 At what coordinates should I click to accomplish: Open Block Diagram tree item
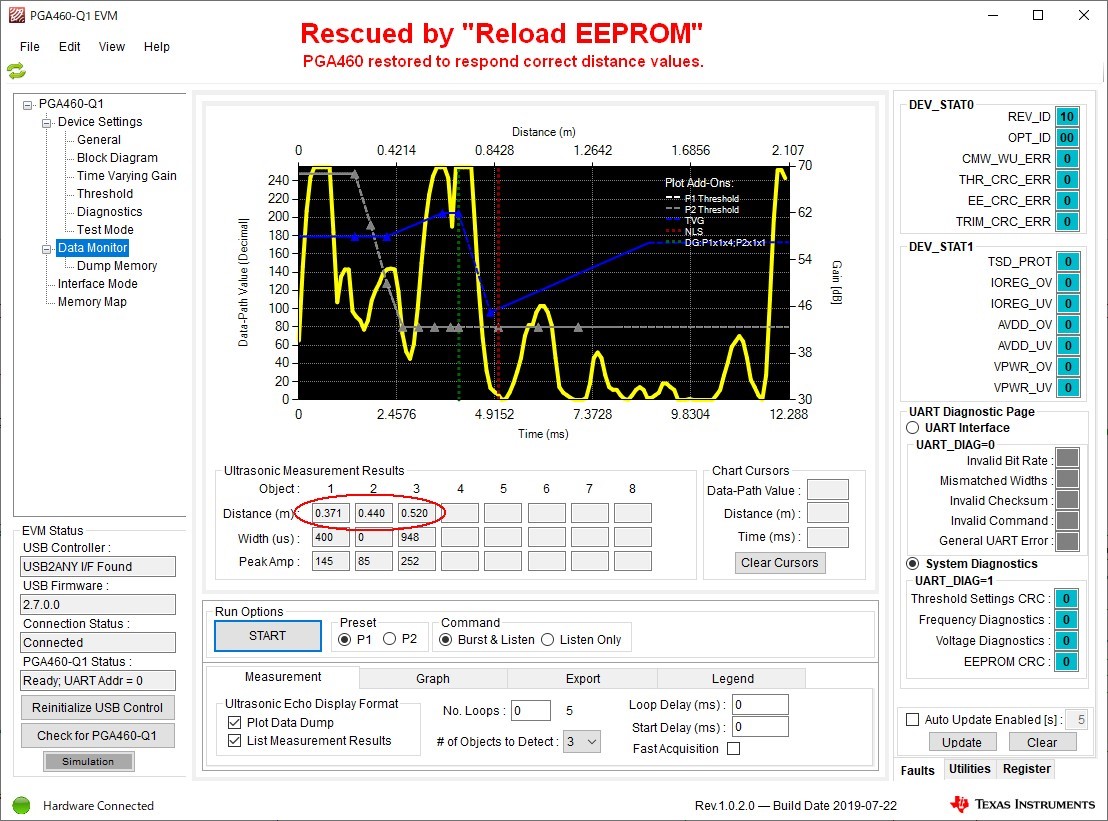click(x=117, y=158)
